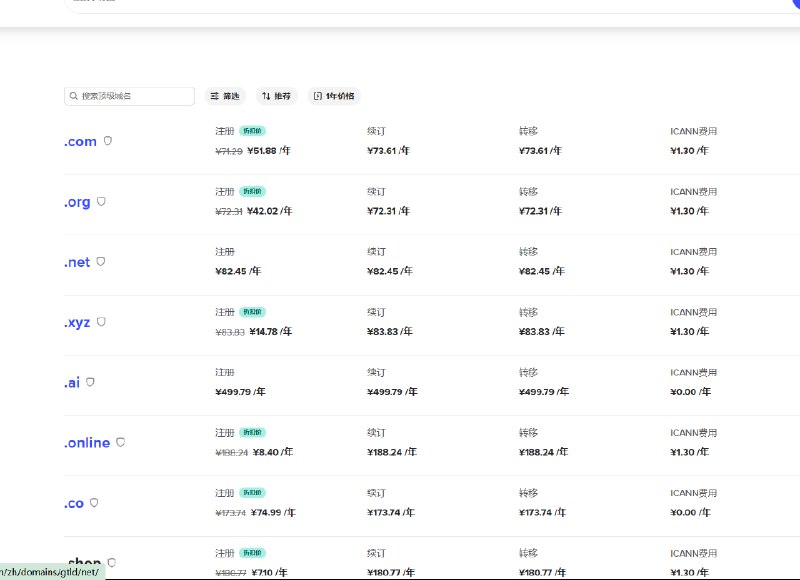Open the 1年价格 period dropdown

(334, 96)
